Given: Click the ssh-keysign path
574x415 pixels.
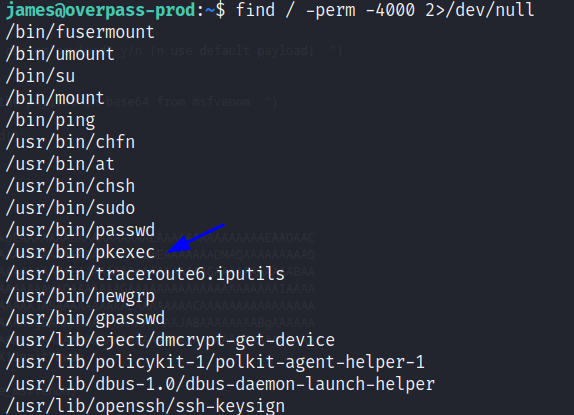Looking at the screenshot, I should (145, 406).
